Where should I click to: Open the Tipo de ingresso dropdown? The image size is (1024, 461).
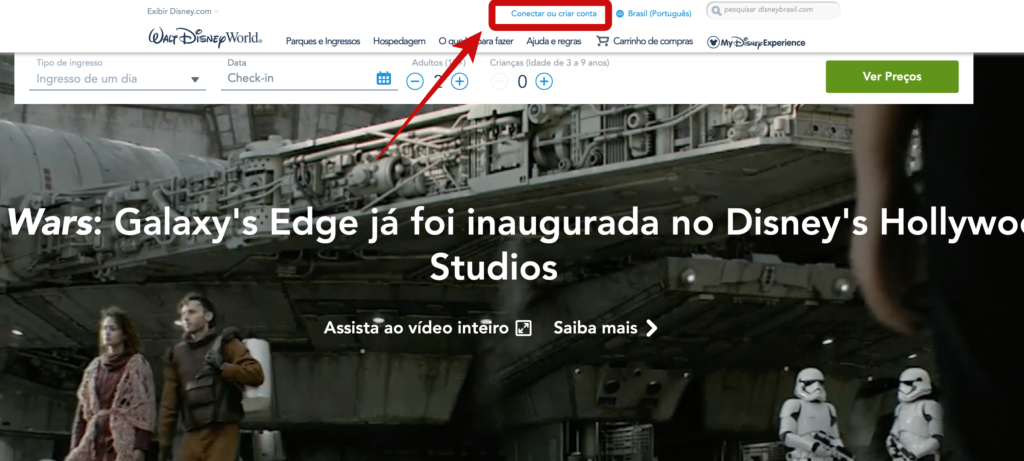pyautogui.click(x=118, y=79)
